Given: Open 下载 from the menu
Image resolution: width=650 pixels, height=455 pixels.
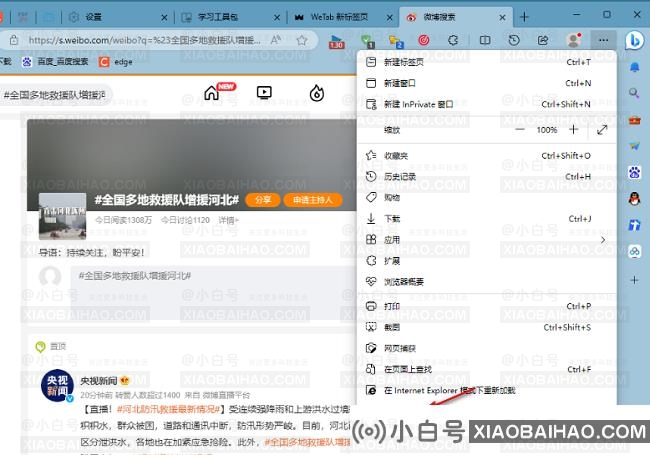Looking at the screenshot, I should pyautogui.click(x=487, y=219).
